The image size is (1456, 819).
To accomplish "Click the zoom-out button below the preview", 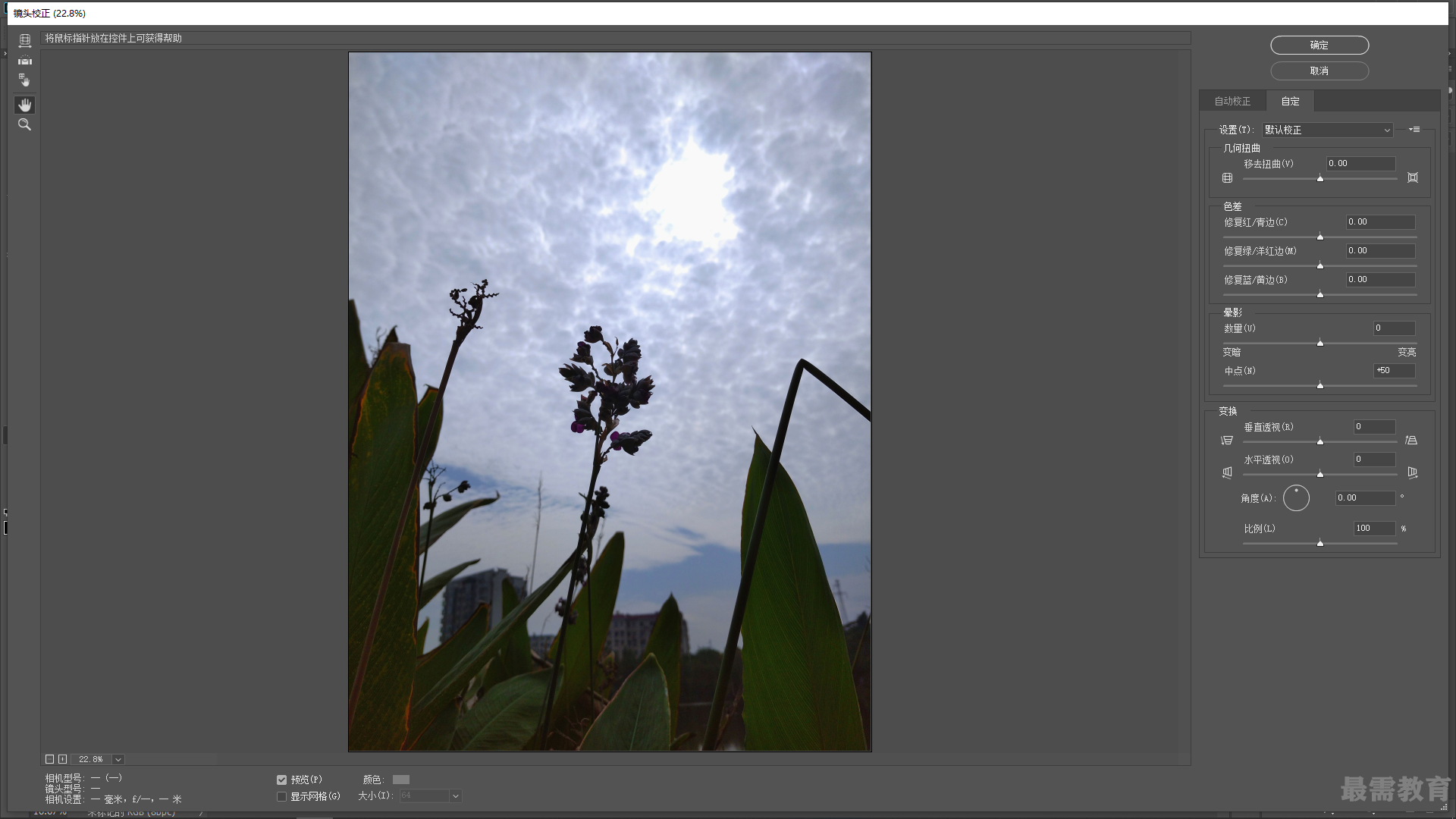I will tap(50, 759).
